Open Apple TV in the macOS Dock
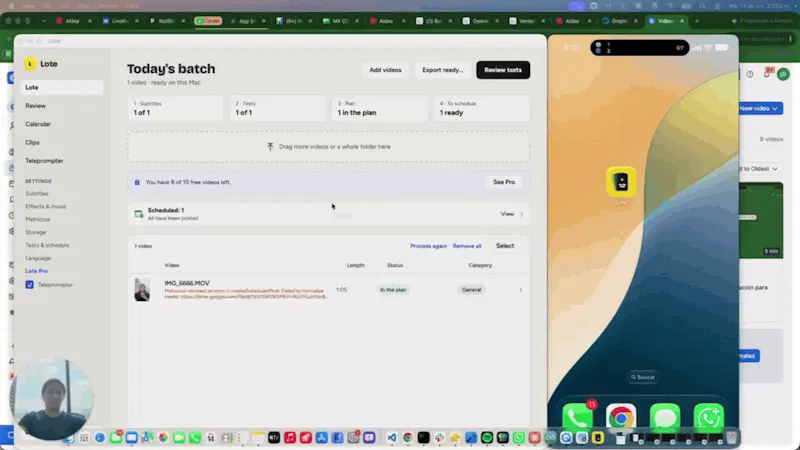800x450 pixels. coord(274,438)
